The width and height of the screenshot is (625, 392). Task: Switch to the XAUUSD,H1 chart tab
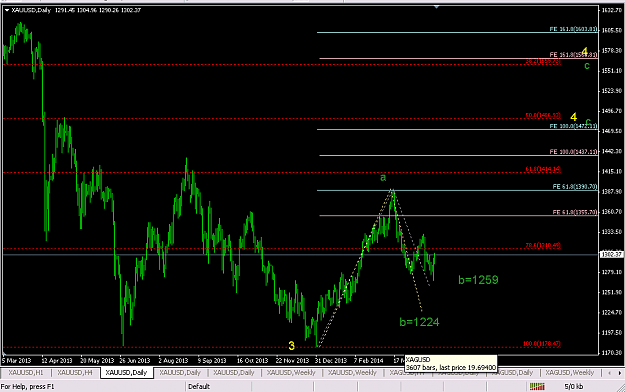coord(26,372)
